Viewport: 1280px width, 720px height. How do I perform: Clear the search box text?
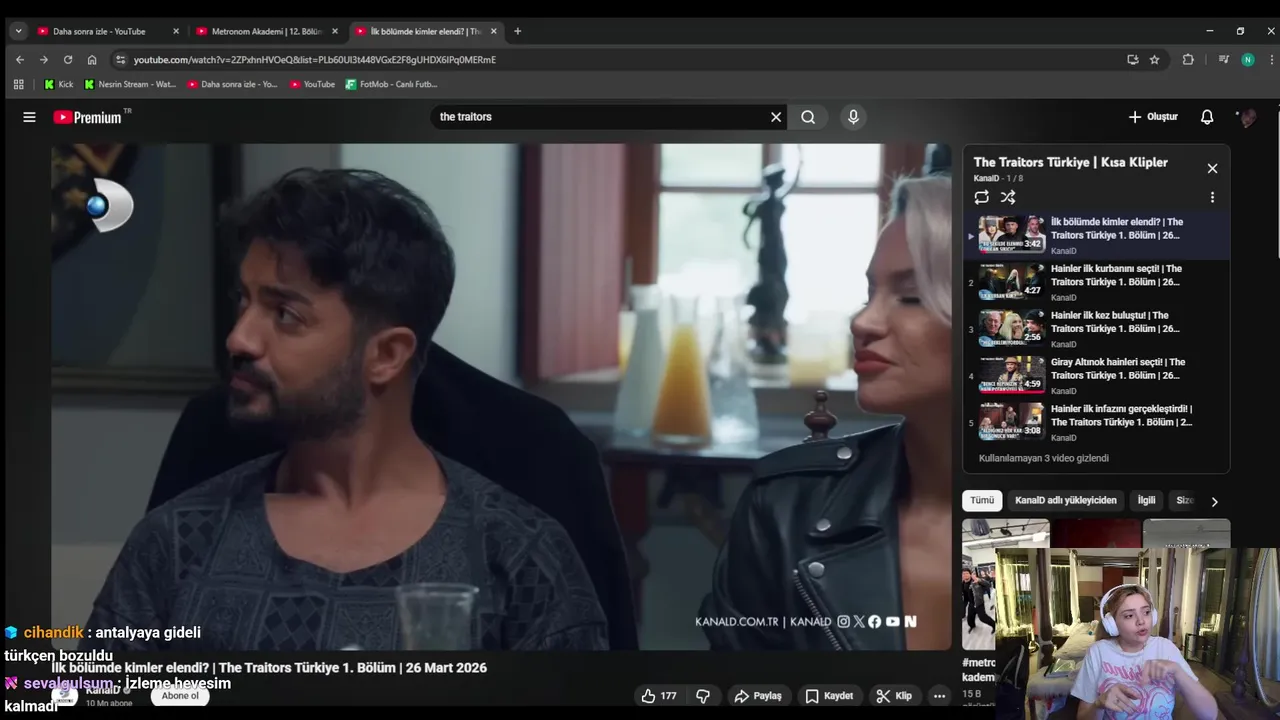(776, 117)
